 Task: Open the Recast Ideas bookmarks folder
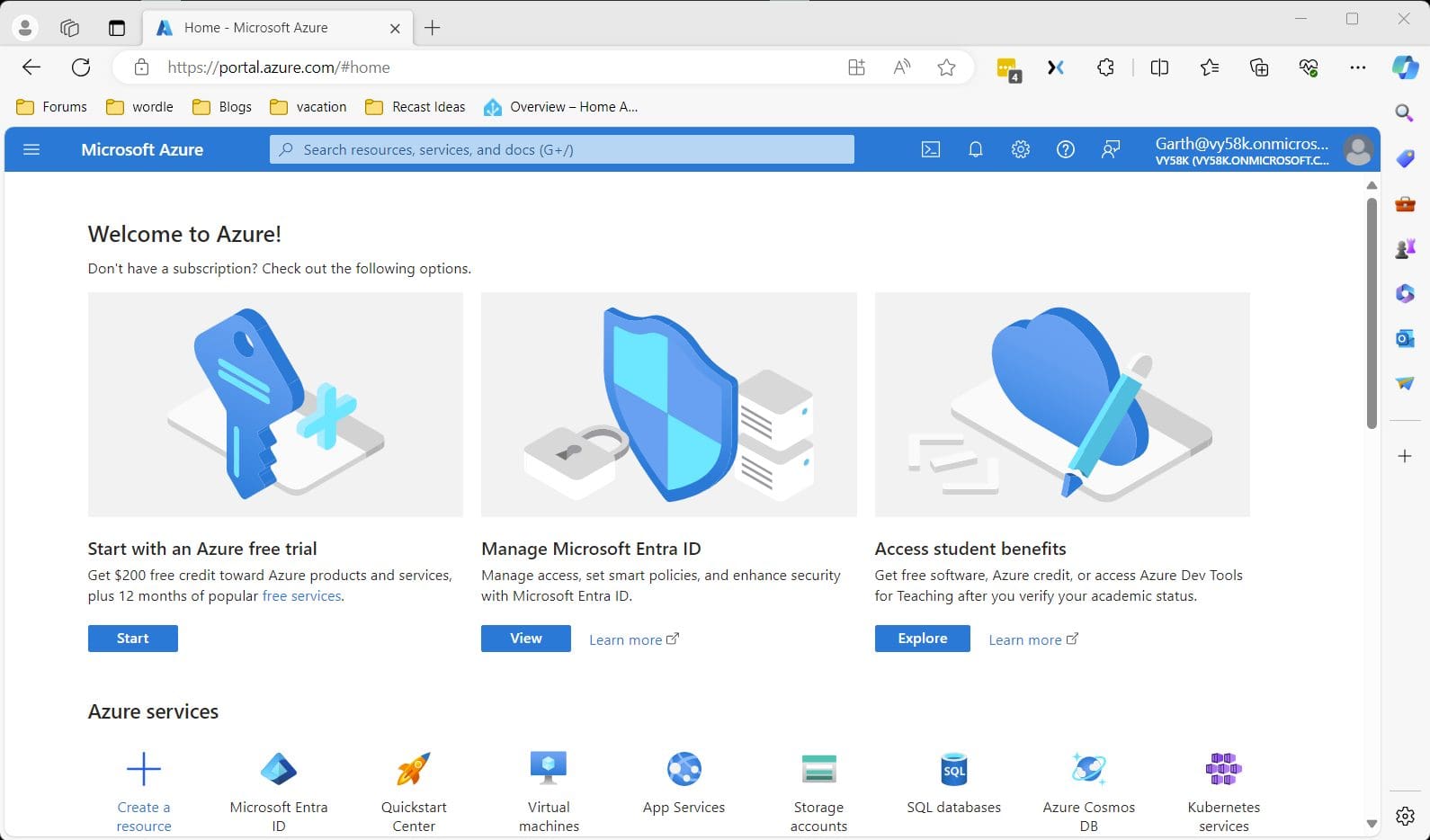coord(416,107)
